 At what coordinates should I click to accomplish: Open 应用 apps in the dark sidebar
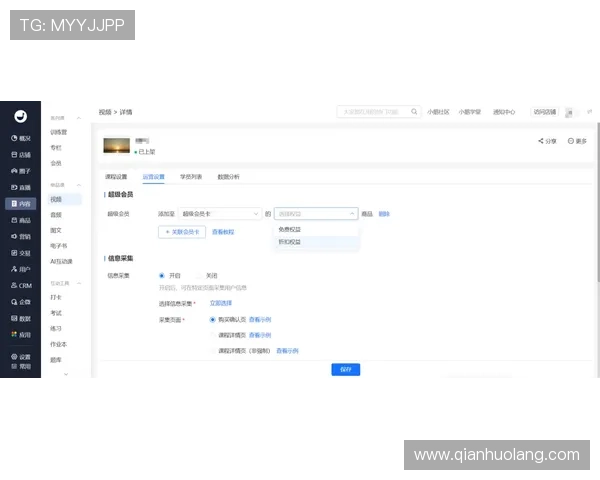click(21, 335)
